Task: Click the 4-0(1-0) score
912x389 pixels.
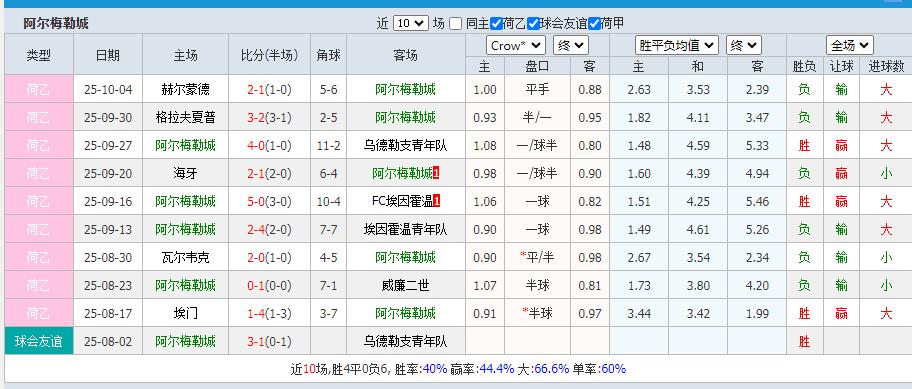Action: (269, 145)
